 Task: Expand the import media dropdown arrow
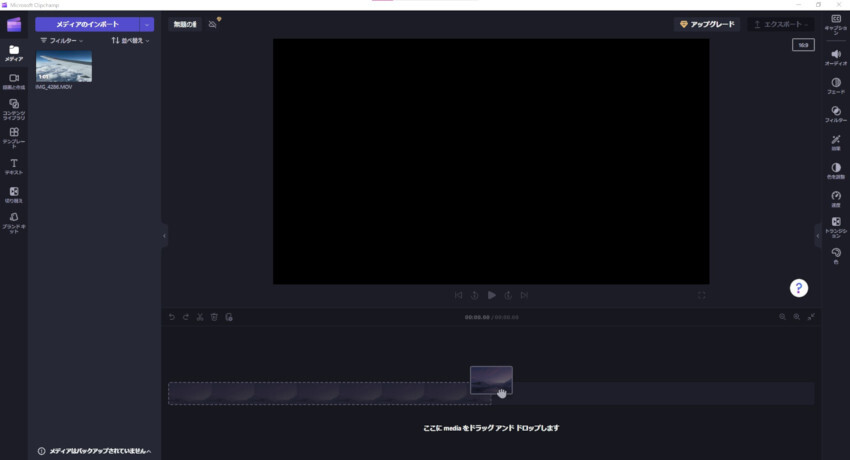tap(147, 24)
